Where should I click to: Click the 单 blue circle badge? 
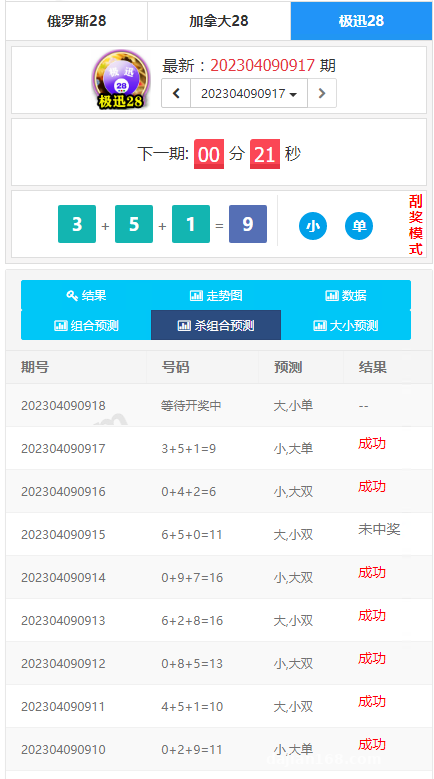pos(359,226)
